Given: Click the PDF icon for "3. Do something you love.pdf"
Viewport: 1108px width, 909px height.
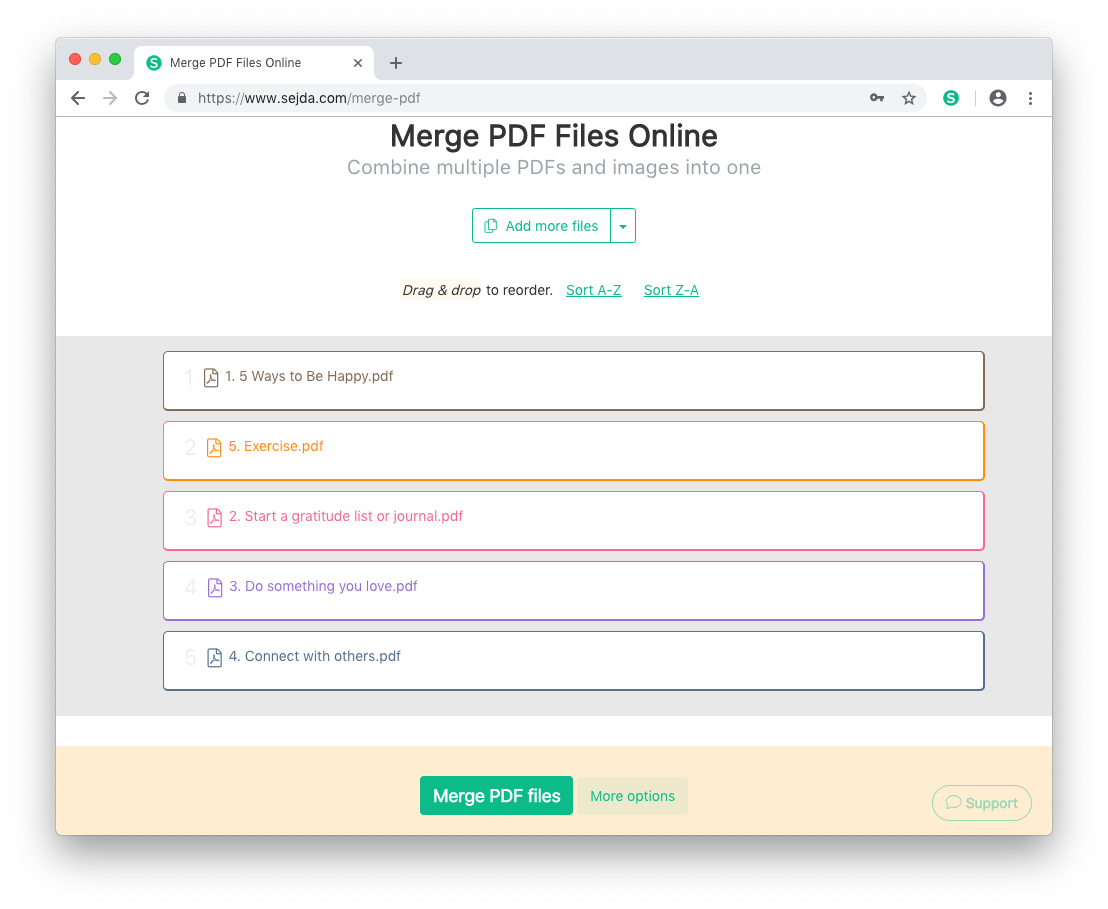Looking at the screenshot, I should 214,587.
